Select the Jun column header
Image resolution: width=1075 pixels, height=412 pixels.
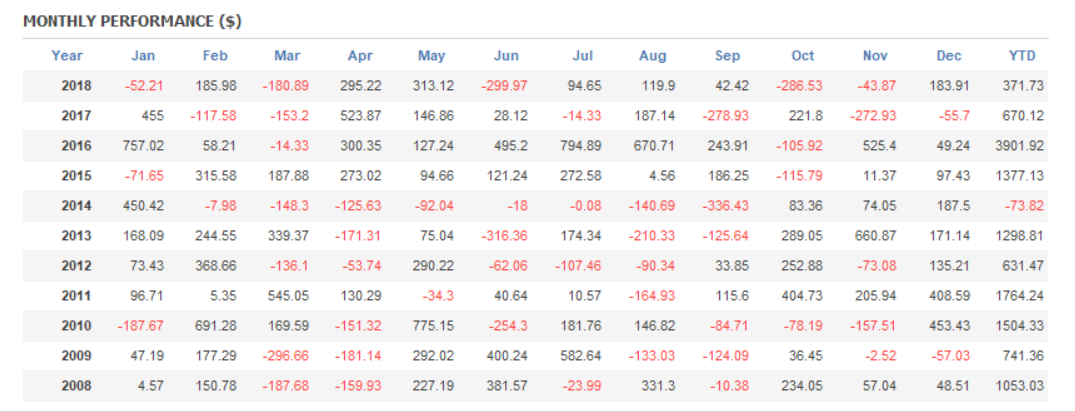point(506,56)
